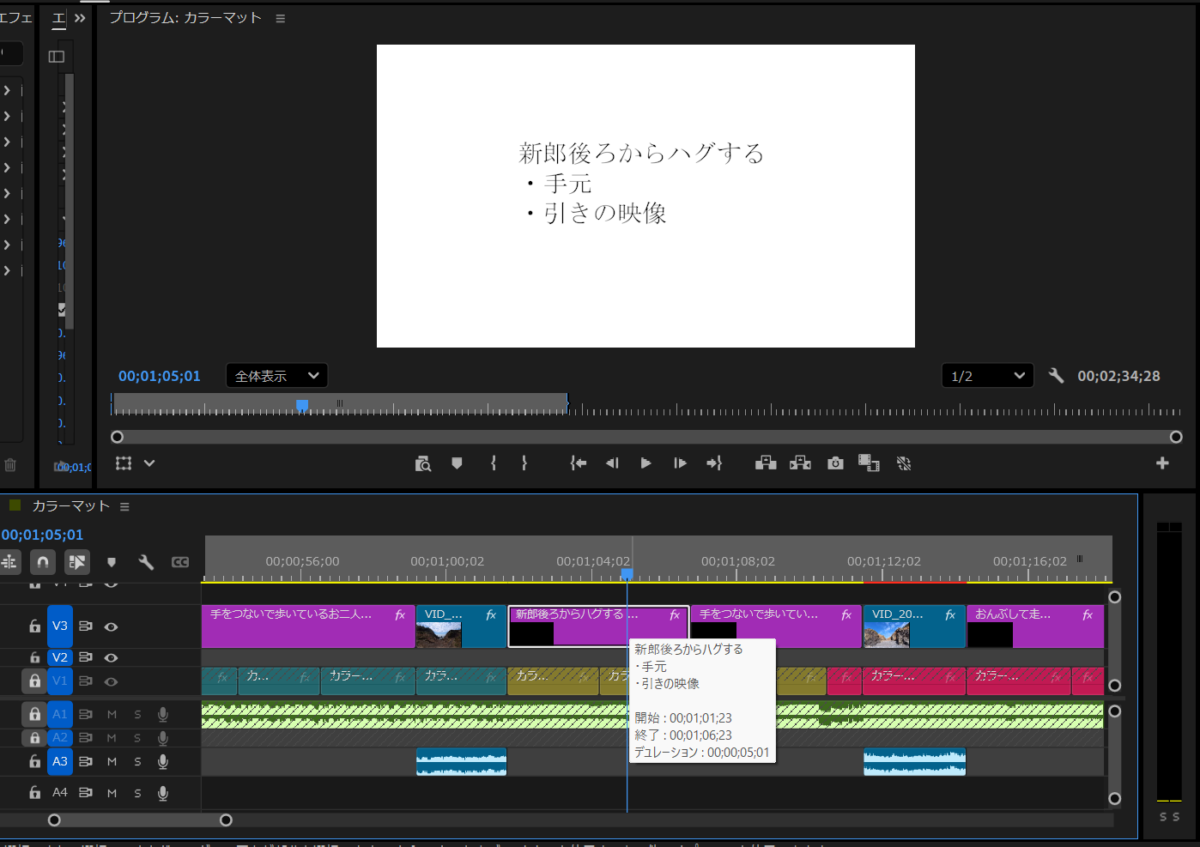
Task: Mute the A3 audio track
Action: pyautogui.click(x=112, y=762)
